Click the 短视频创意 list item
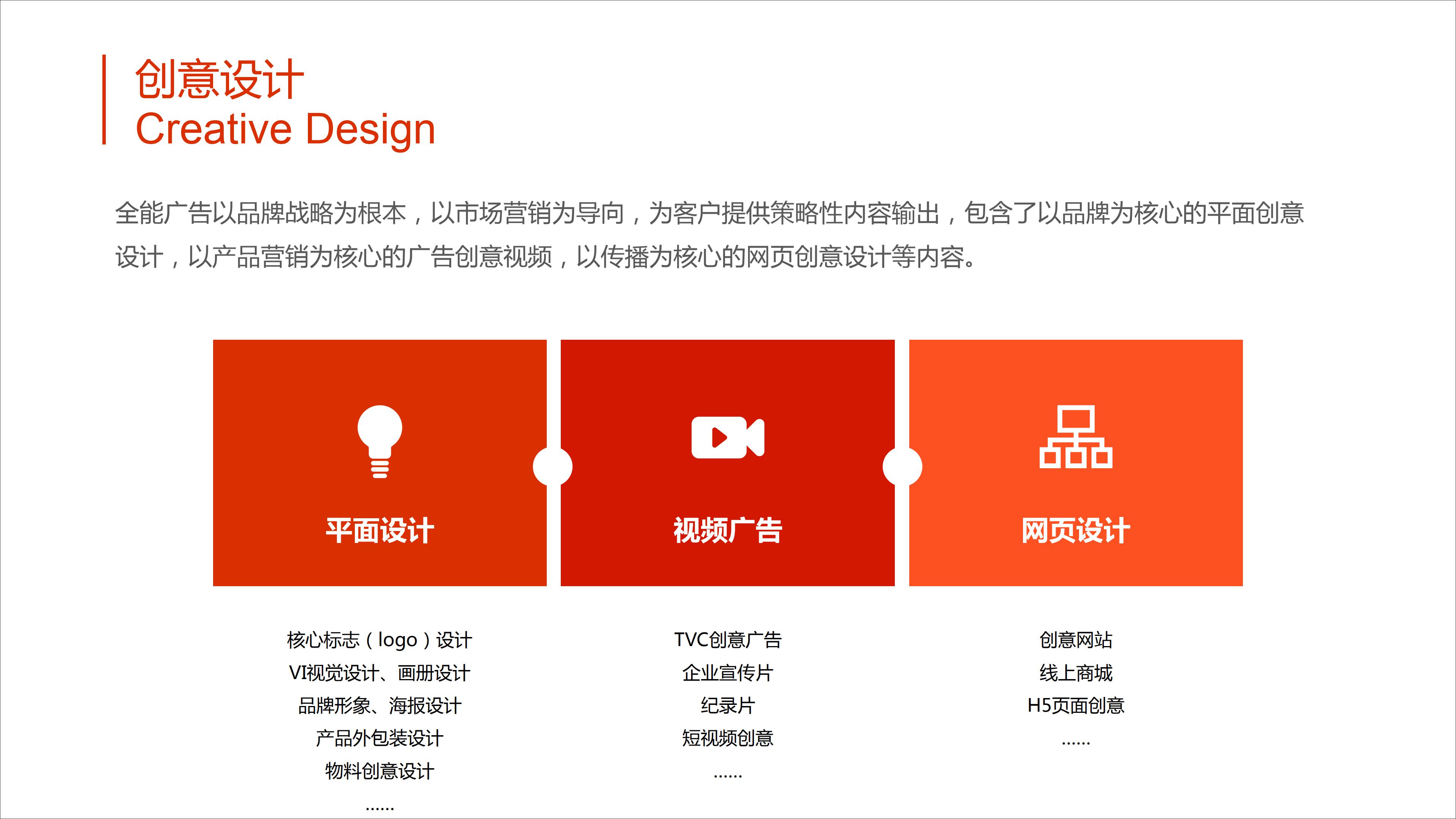This screenshot has height=819, width=1456. 728,738
